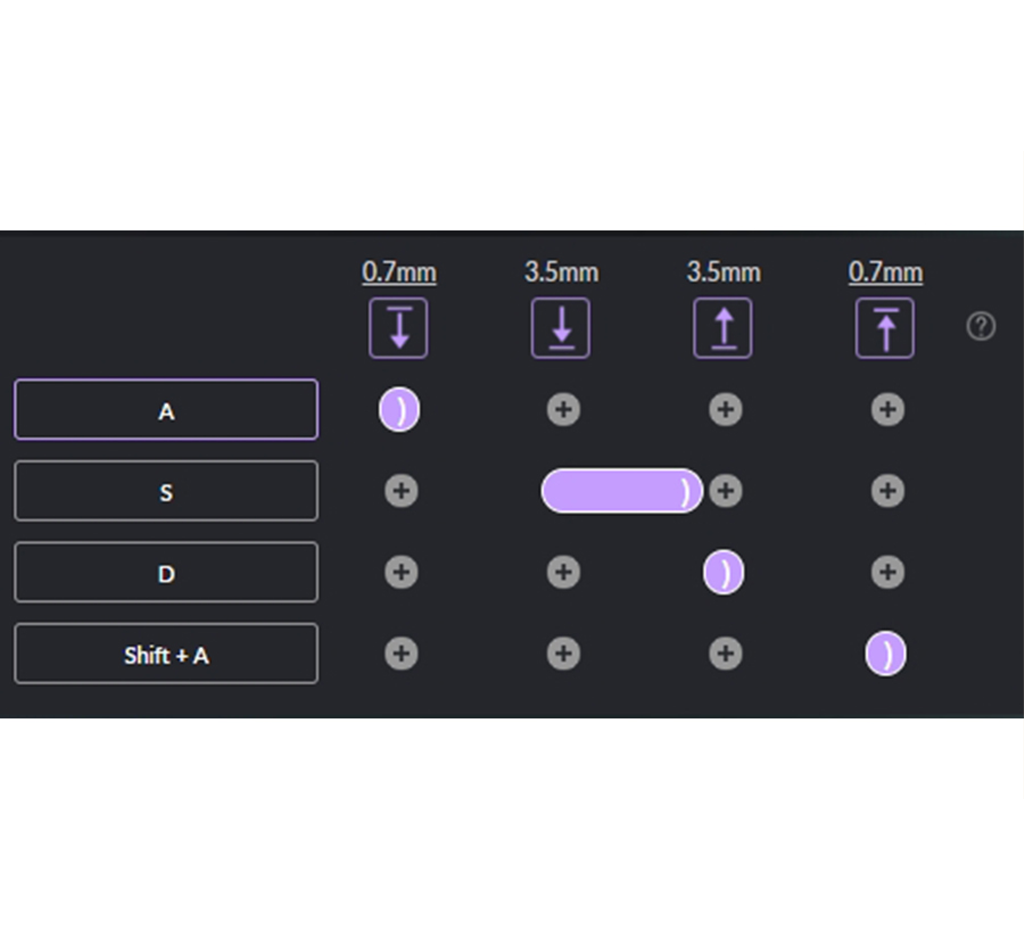Click the purple trigger point in row A
Image resolution: width=1024 pixels, height=950 pixels.
coord(399,410)
